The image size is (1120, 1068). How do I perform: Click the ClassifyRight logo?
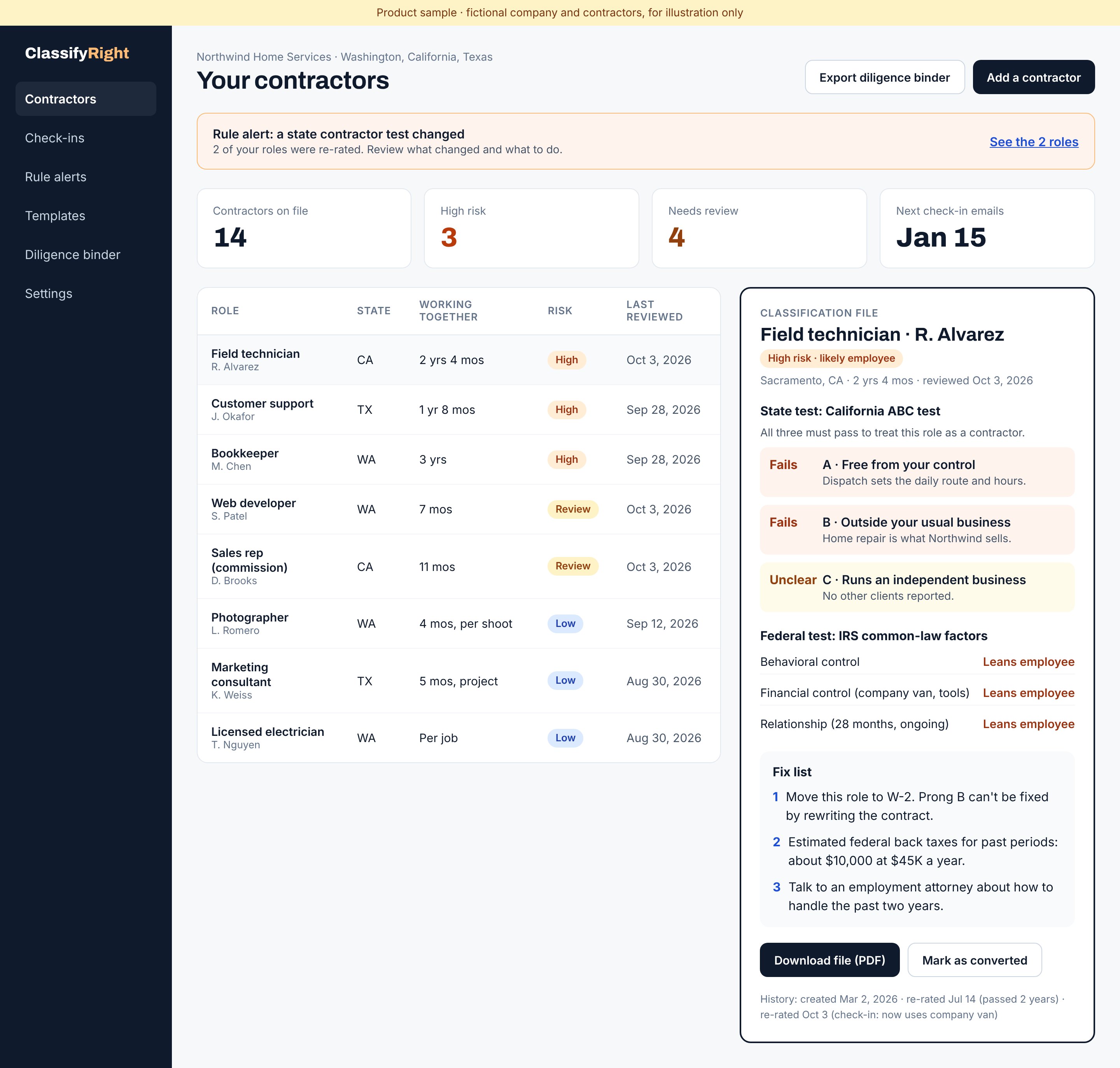77,53
